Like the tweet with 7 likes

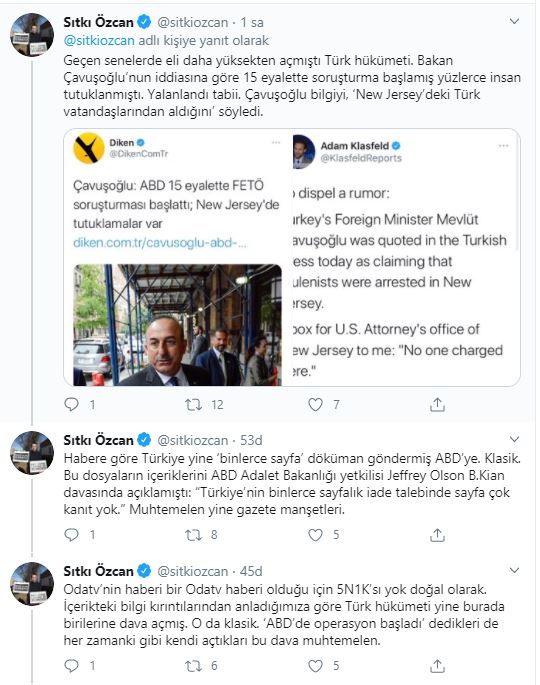[x=315, y=405]
